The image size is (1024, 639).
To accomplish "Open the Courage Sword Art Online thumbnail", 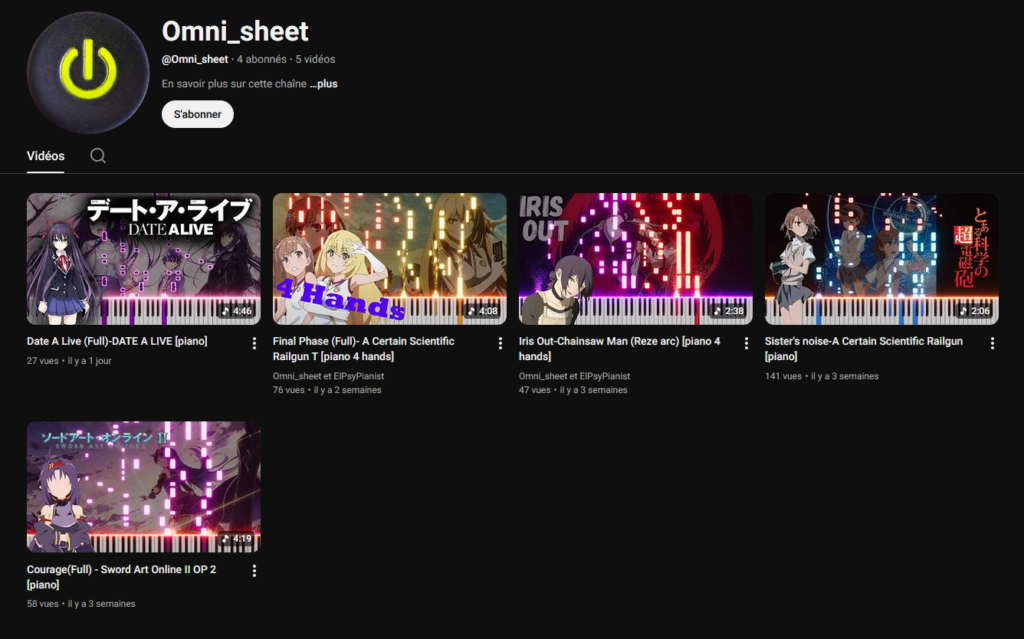I will (x=144, y=487).
